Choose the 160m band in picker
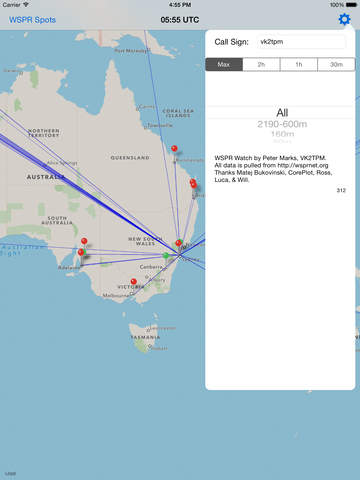Image resolution: width=360 pixels, height=480 pixels. pyautogui.click(x=282, y=134)
